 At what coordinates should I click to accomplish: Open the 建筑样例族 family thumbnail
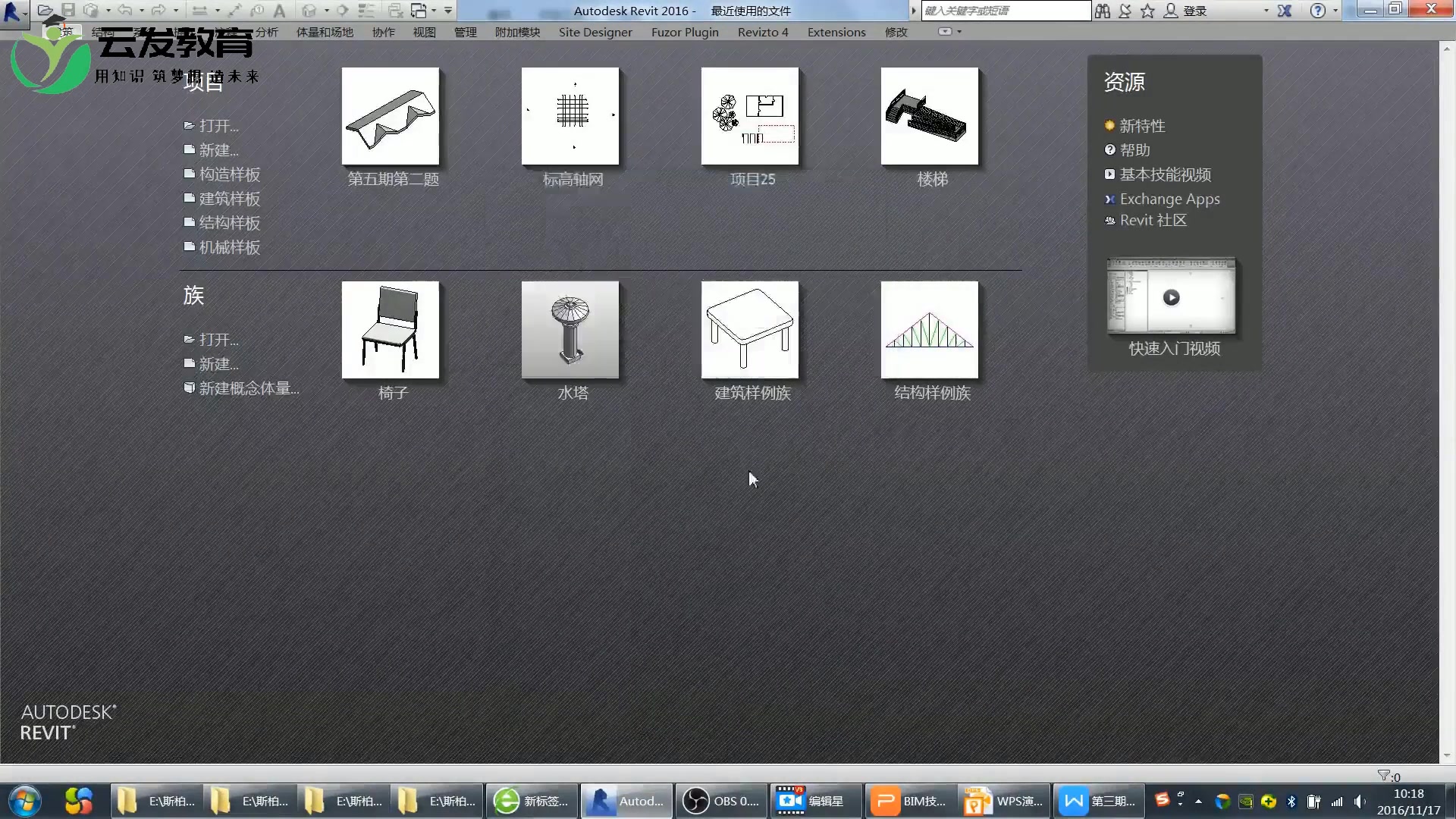(750, 330)
